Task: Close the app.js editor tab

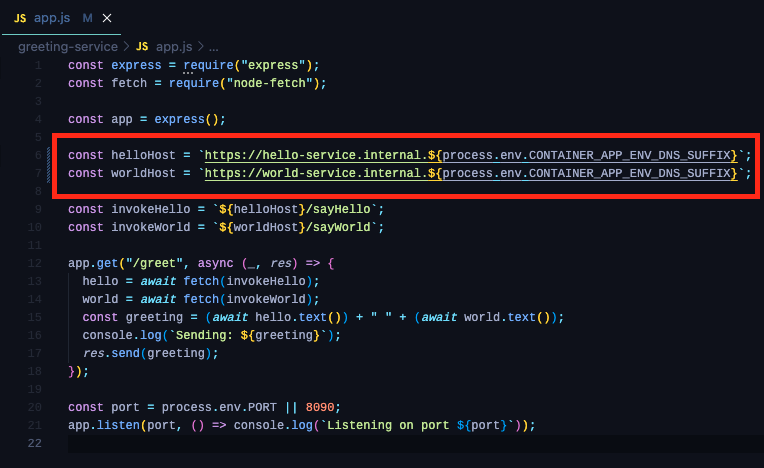Action: tap(107, 18)
